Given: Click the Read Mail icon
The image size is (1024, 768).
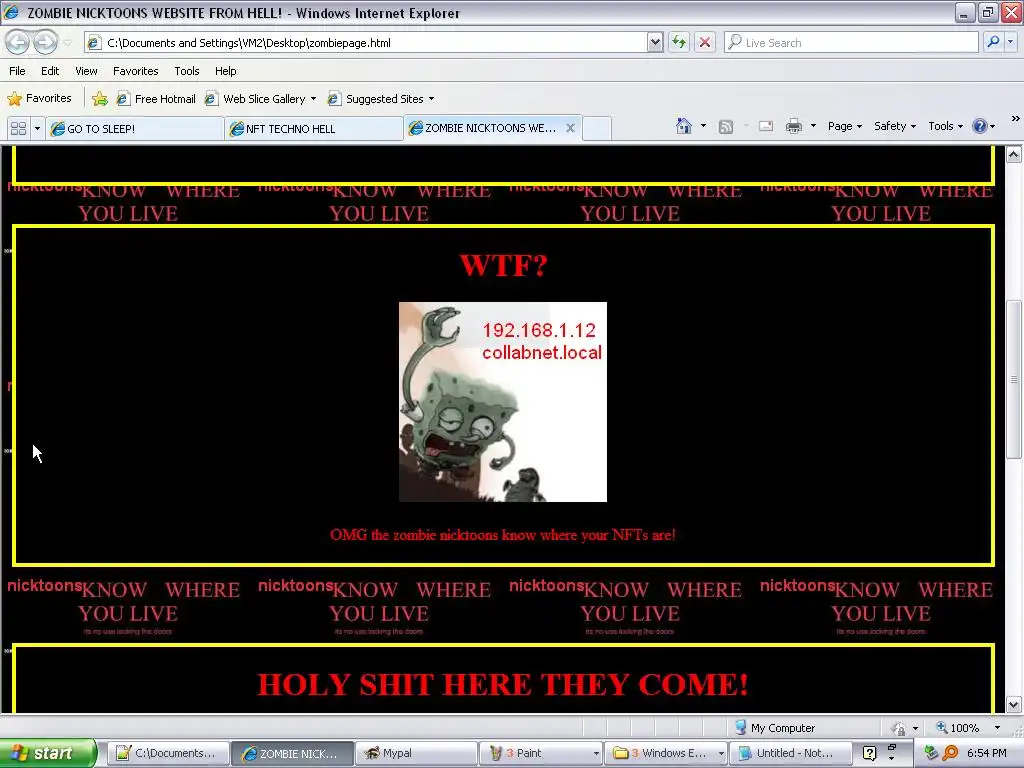Looking at the screenshot, I should point(766,126).
